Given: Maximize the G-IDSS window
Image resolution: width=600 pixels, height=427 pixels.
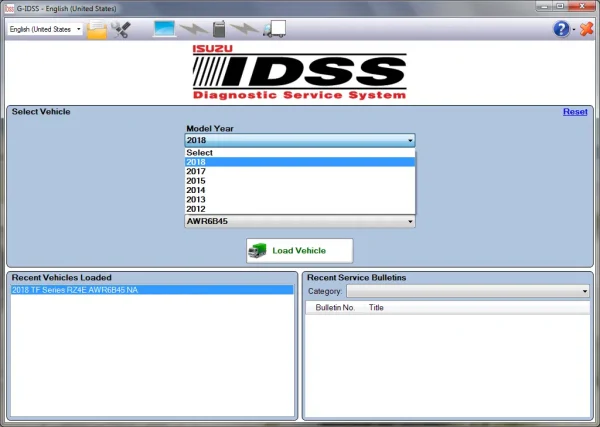Looking at the screenshot, I should coord(560,6).
